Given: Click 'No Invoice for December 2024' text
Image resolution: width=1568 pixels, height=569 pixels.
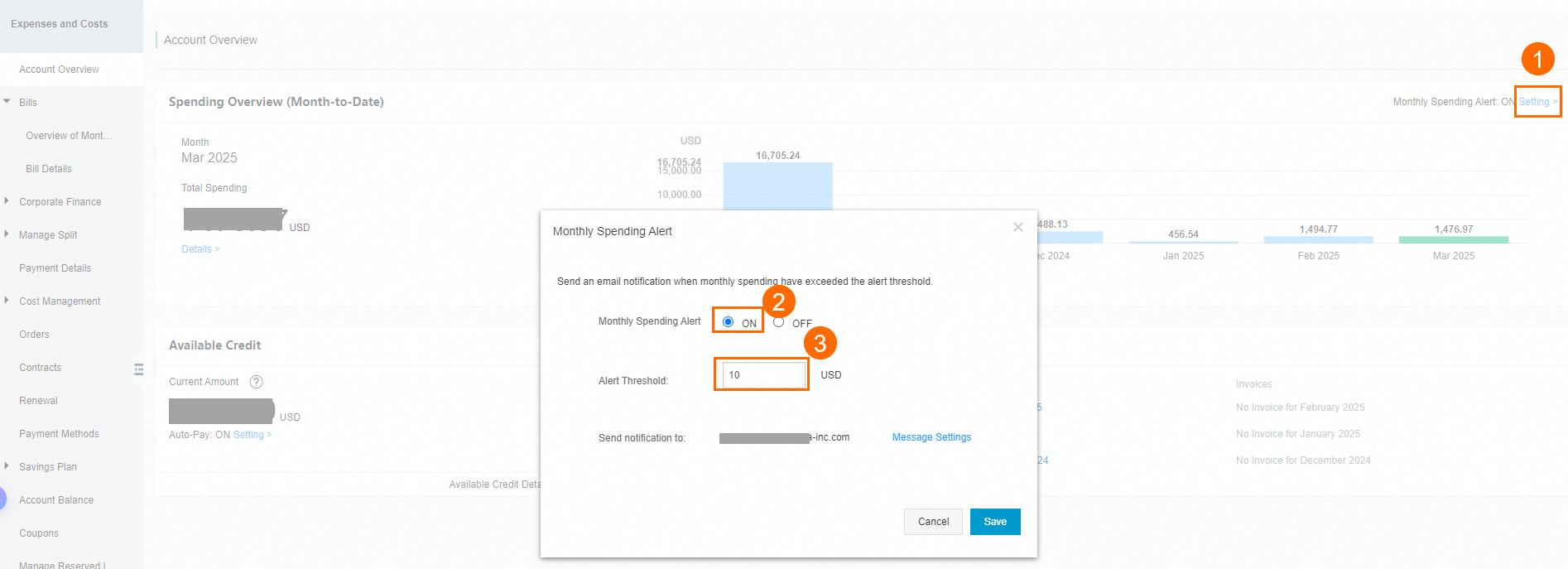Looking at the screenshot, I should [1303, 461].
